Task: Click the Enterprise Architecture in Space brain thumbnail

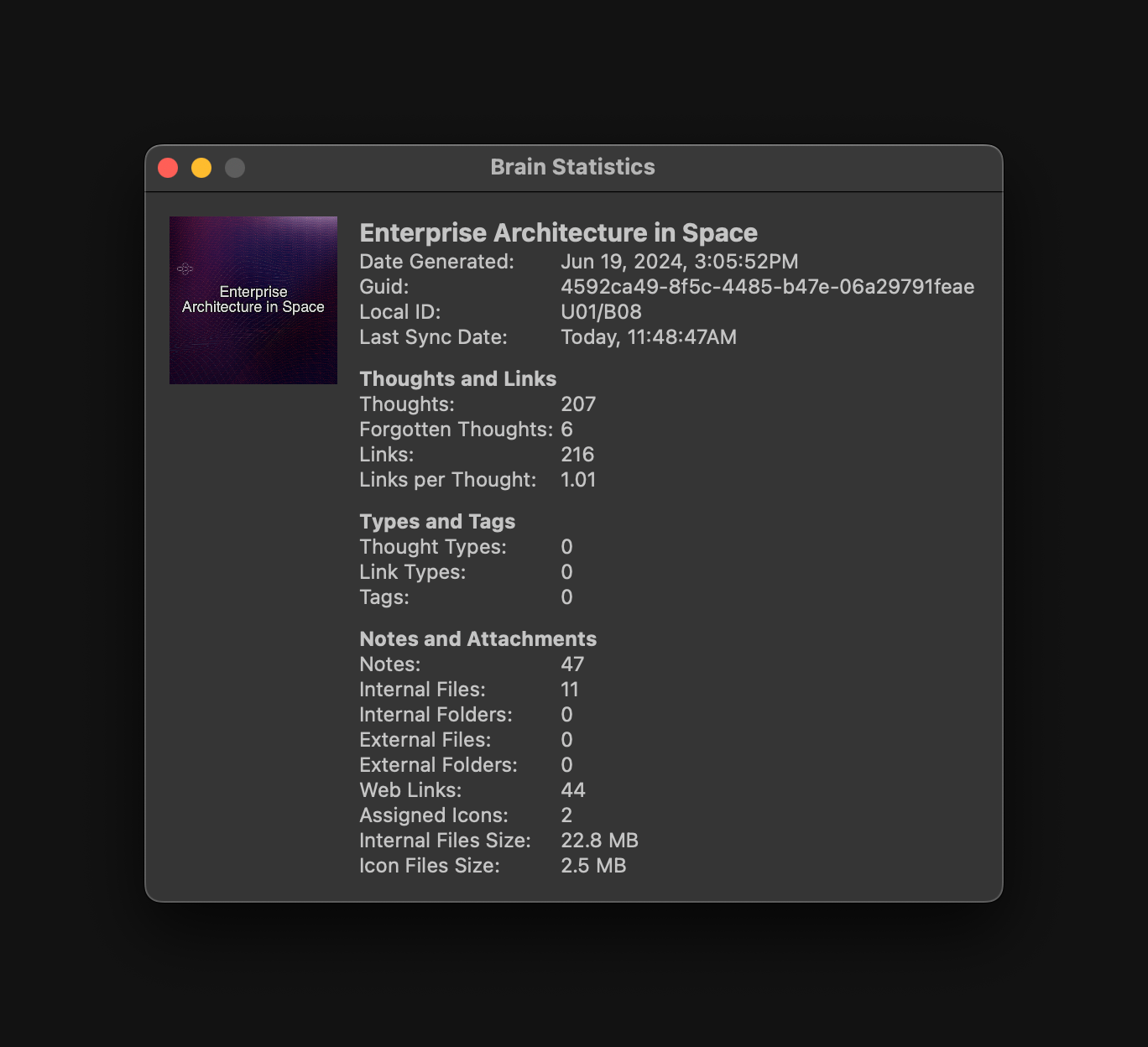Action: [x=253, y=300]
